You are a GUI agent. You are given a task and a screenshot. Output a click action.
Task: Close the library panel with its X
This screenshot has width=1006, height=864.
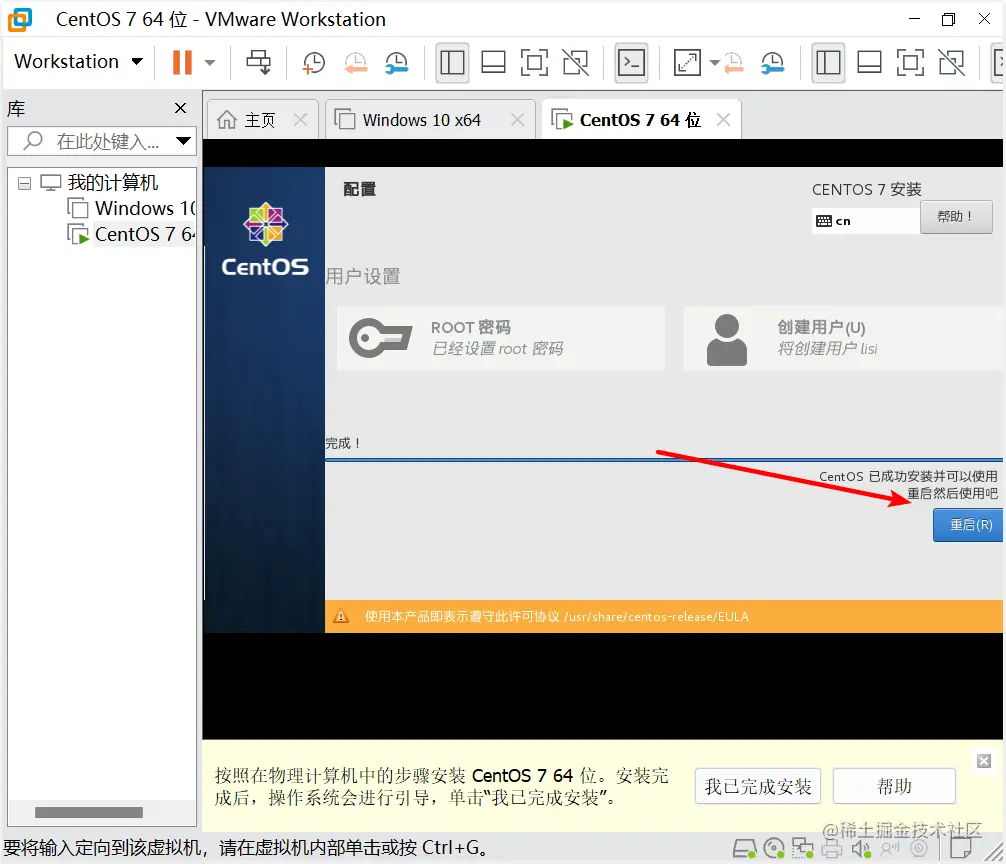click(x=181, y=108)
